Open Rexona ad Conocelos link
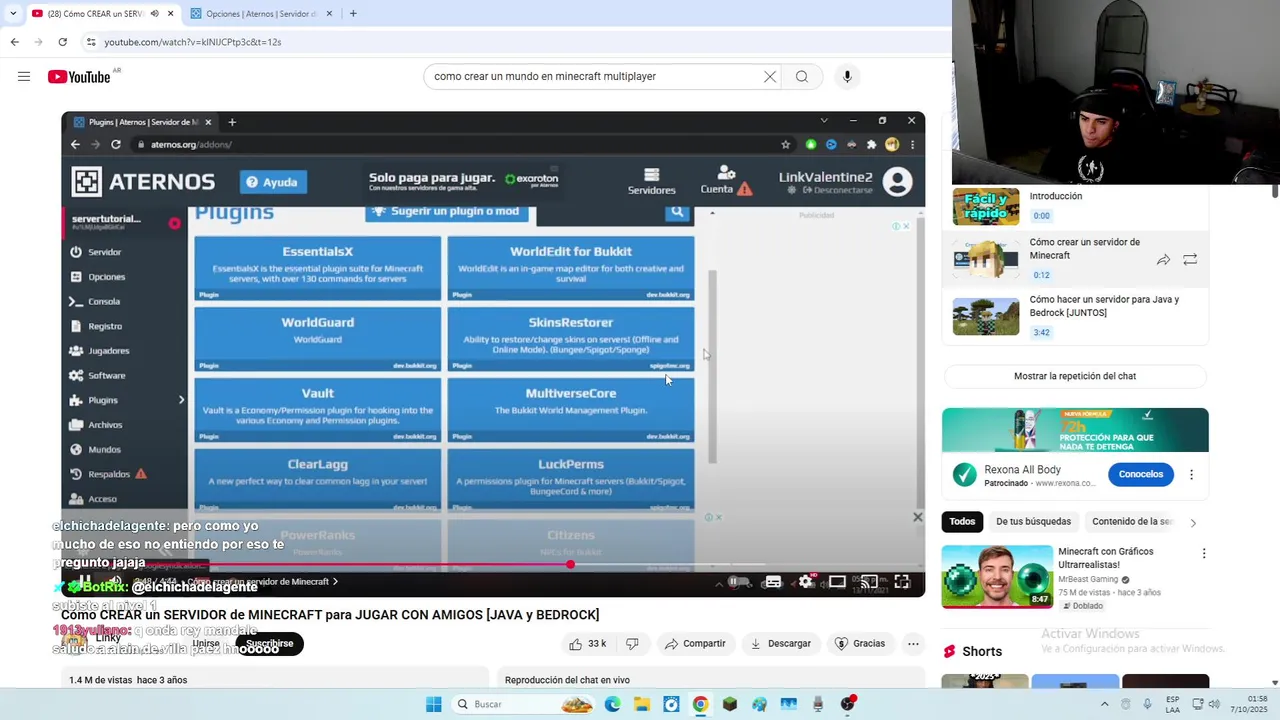 1141,474
